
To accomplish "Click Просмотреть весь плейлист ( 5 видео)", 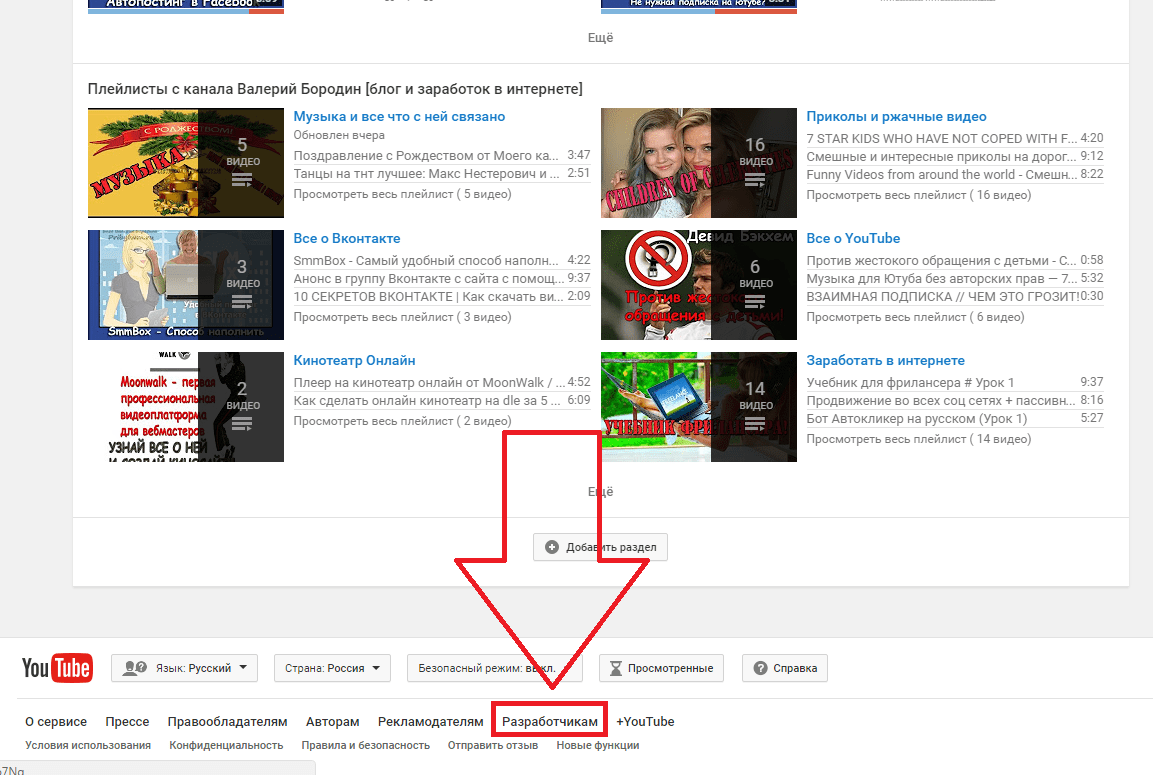I will [402, 194].
